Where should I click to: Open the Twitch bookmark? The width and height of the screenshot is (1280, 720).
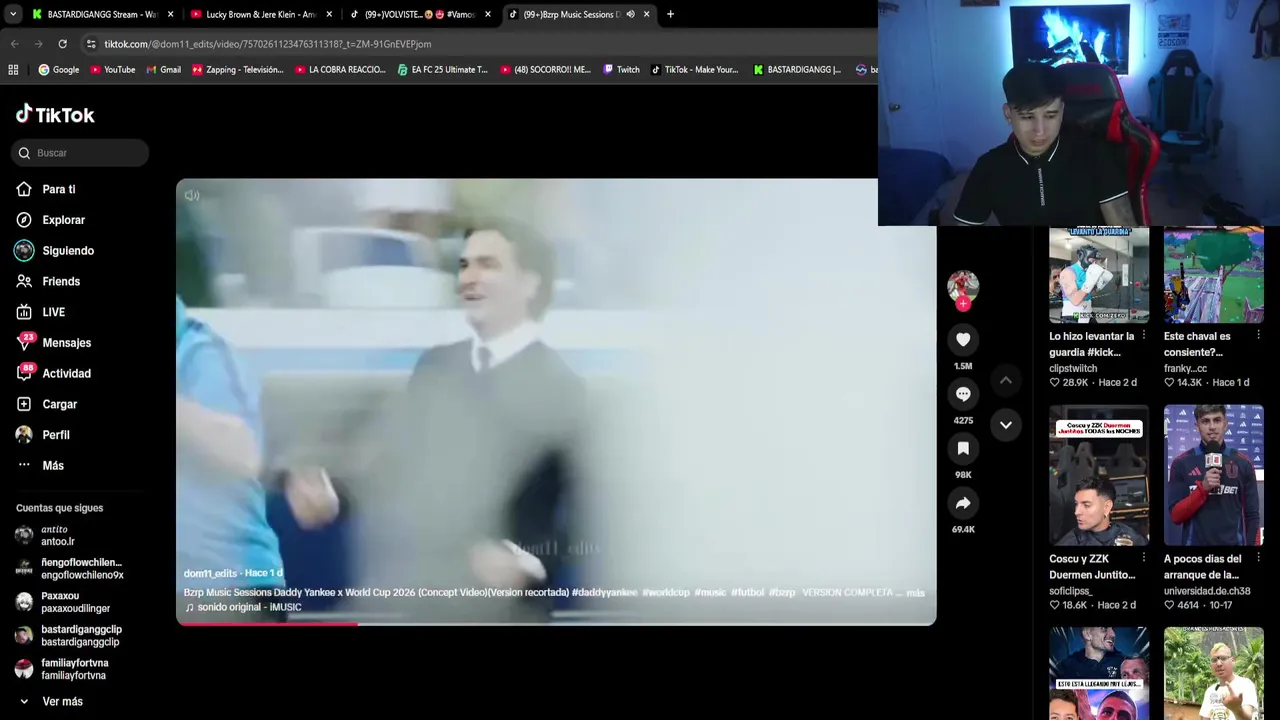[621, 70]
